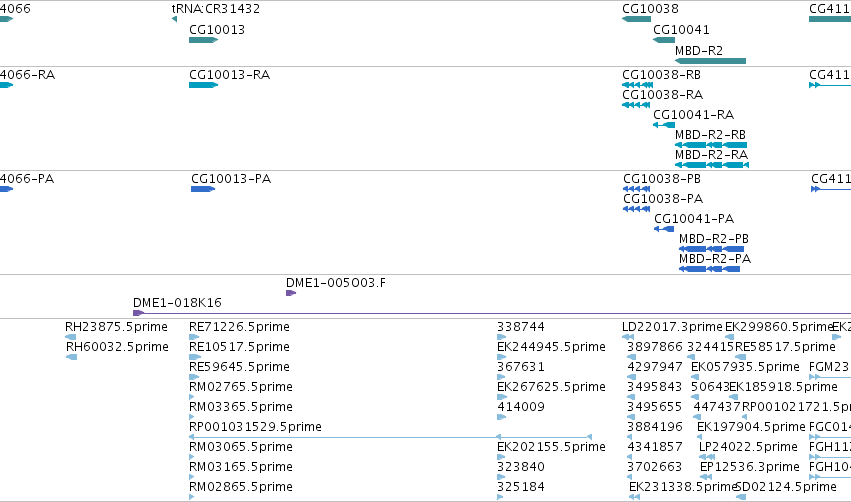Select the 325184 feature label
Image resolution: width=851 pixels, height=502 pixels.
click(520, 487)
